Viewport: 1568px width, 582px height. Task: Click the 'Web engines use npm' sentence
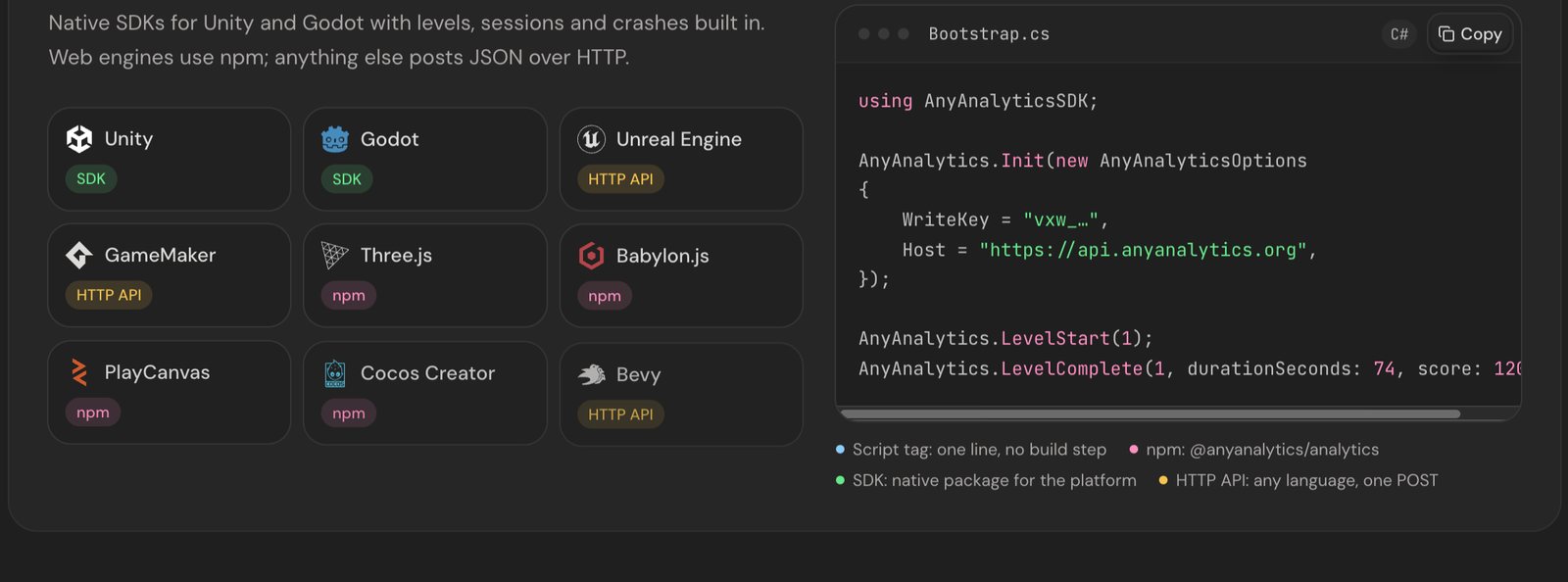point(339,57)
